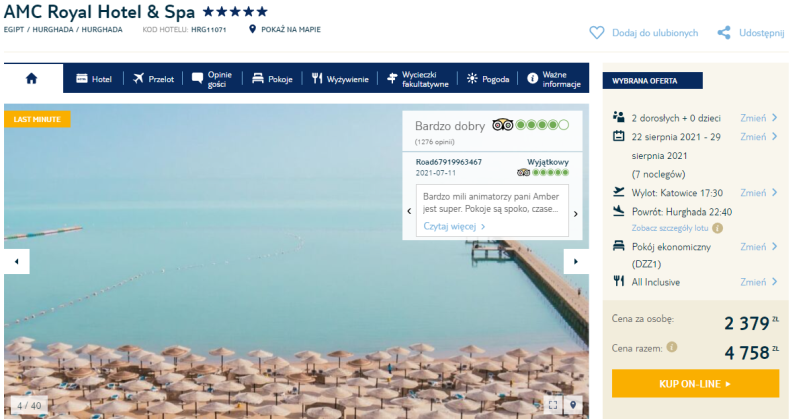Click the WYBRANA OFERTA header
The image size is (790, 419).
click(x=652, y=81)
